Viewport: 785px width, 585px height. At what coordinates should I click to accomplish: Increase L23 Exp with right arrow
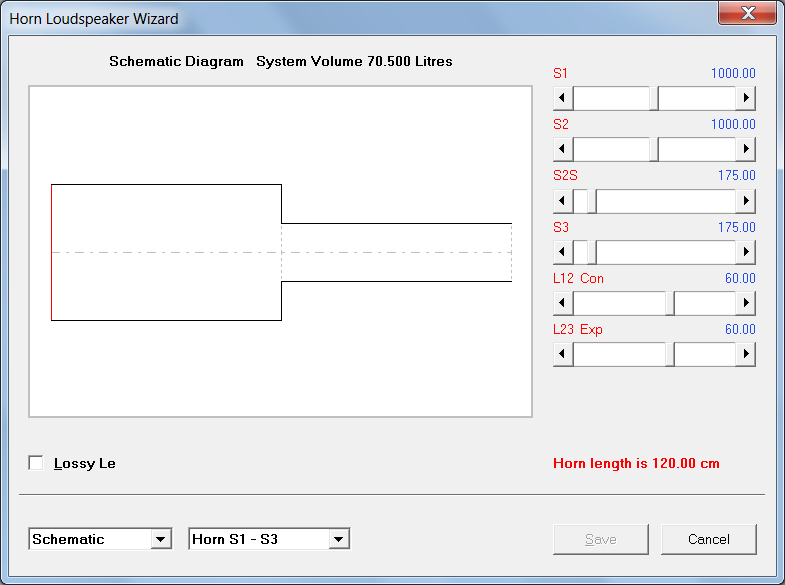coord(745,354)
